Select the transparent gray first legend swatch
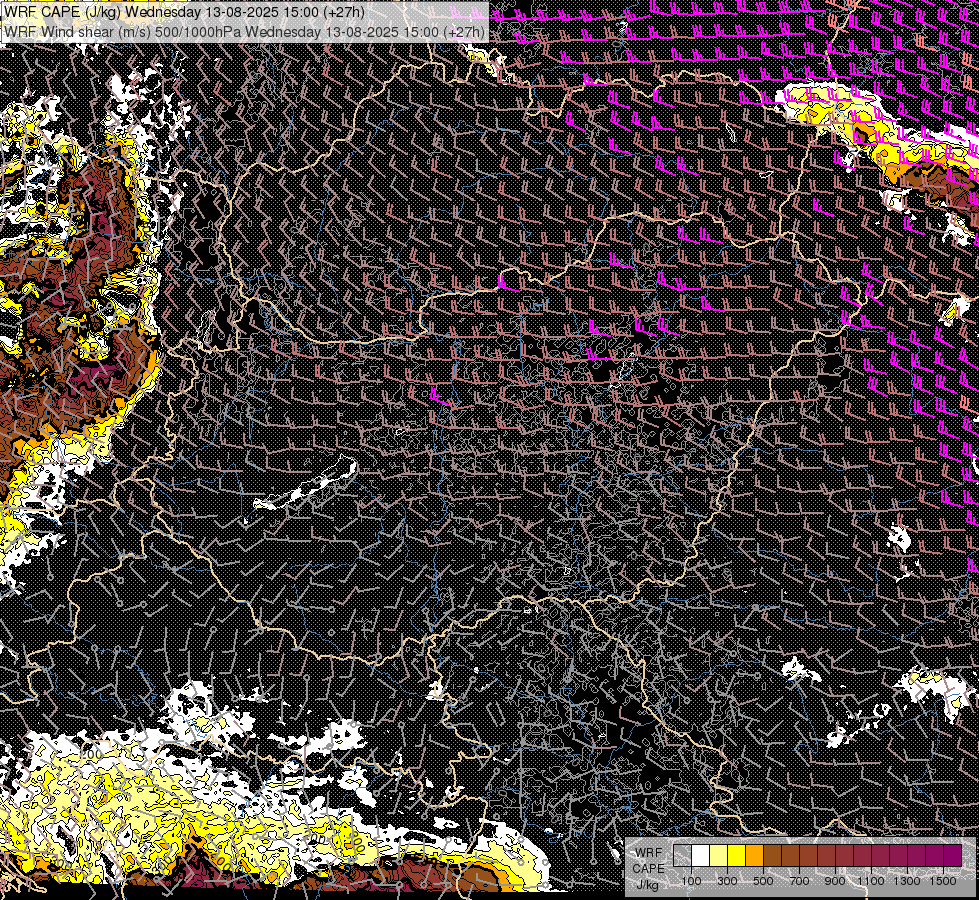Screen dimensions: 979x900 tap(682, 856)
